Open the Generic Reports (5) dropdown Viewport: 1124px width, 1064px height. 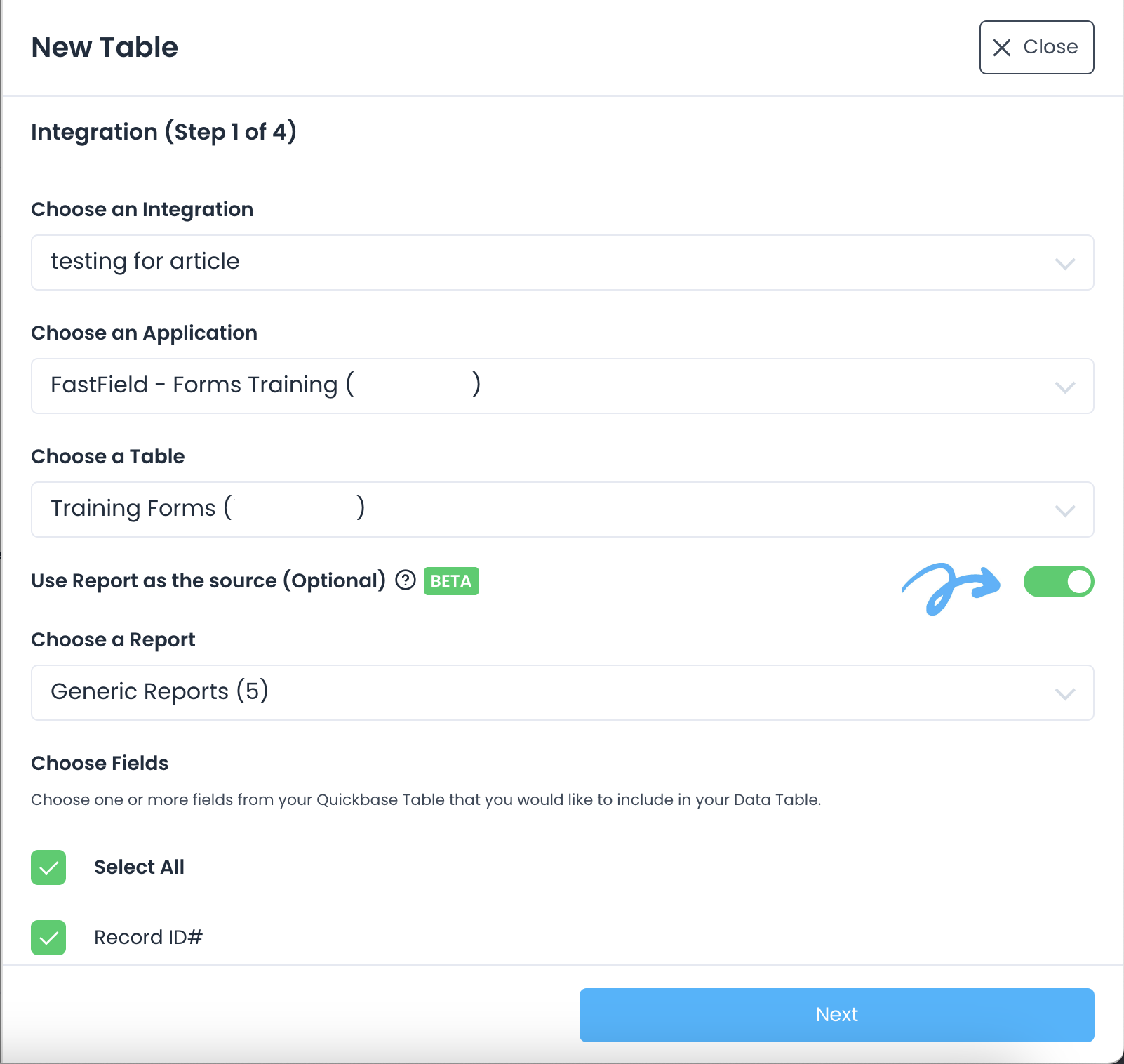click(x=561, y=693)
